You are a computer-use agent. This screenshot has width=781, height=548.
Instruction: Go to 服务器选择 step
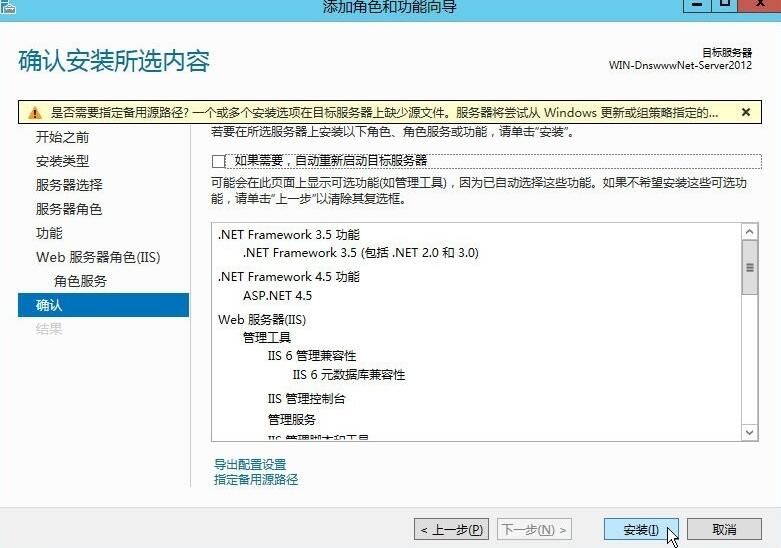pos(69,185)
